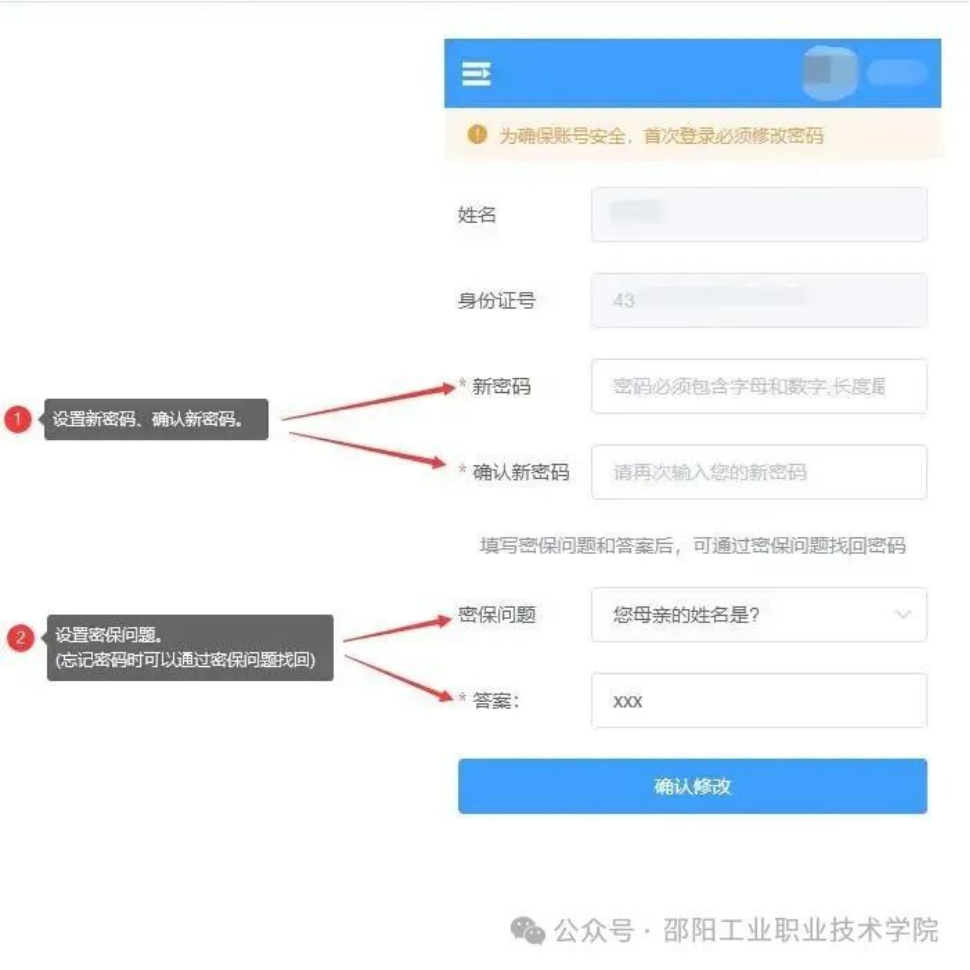Viewport: 970px width, 970px height.
Task: Click the red circle step 2 marker
Action: point(20,637)
